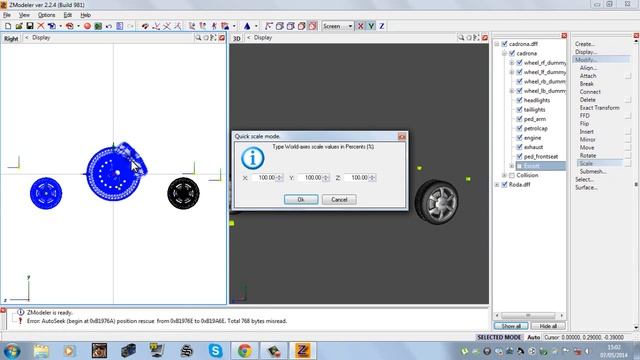Viewport: 640px width, 360px height.
Task: Click the Hide all button
Action: point(548,326)
